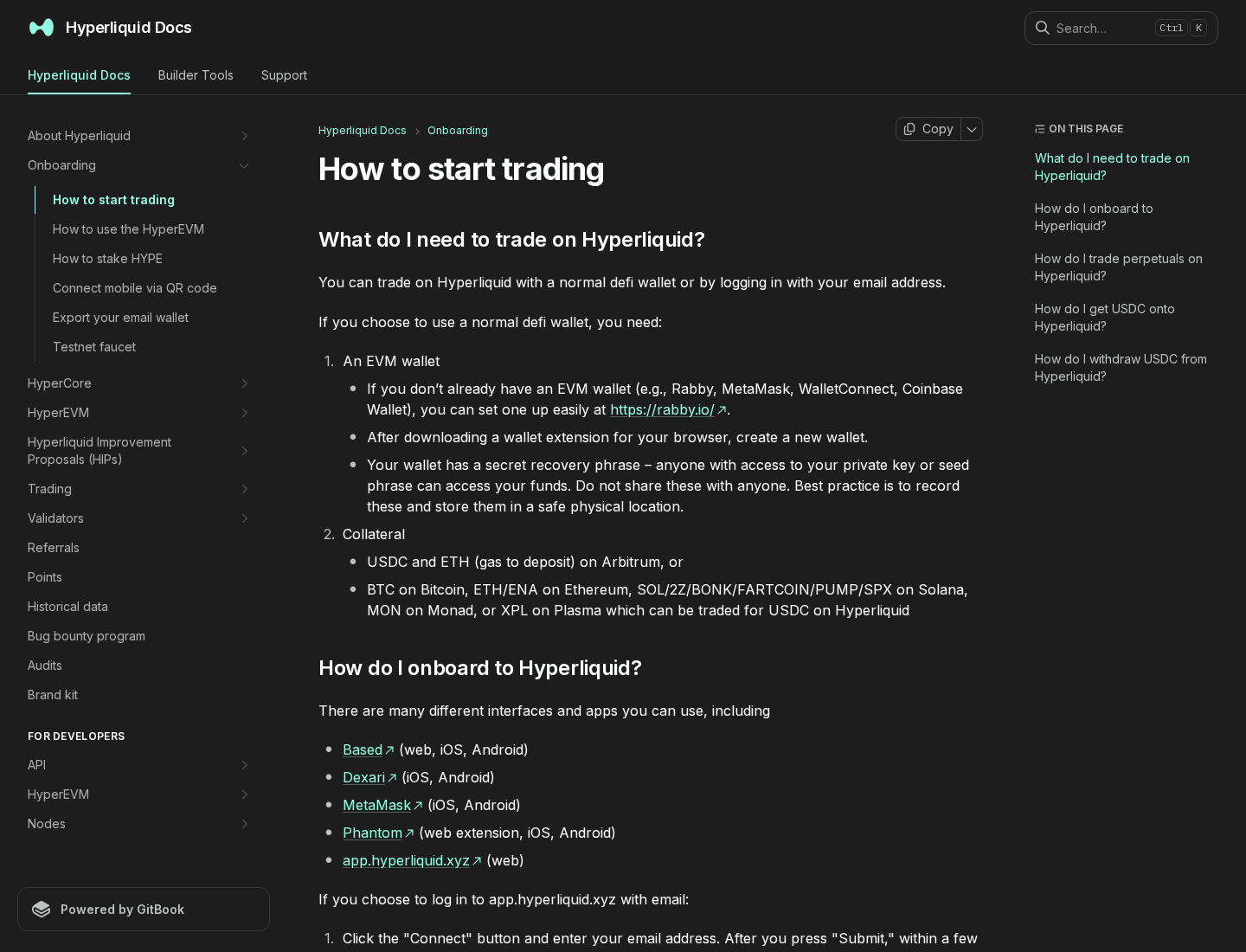Focus the Search input field
Viewport: 1246px width, 952px height.
click(x=1121, y=28)
